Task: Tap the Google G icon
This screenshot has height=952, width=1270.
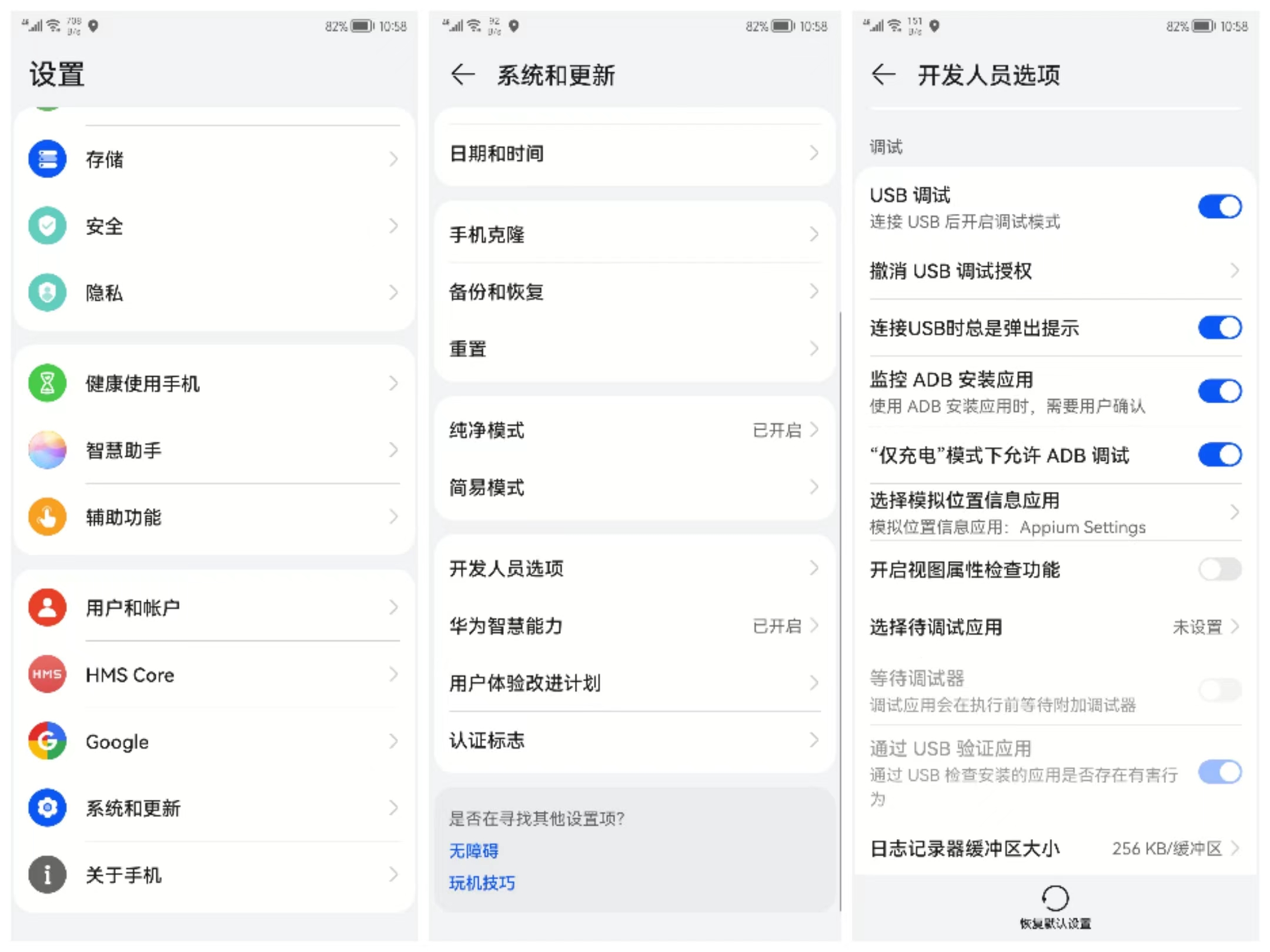Action: coord(47,741)
